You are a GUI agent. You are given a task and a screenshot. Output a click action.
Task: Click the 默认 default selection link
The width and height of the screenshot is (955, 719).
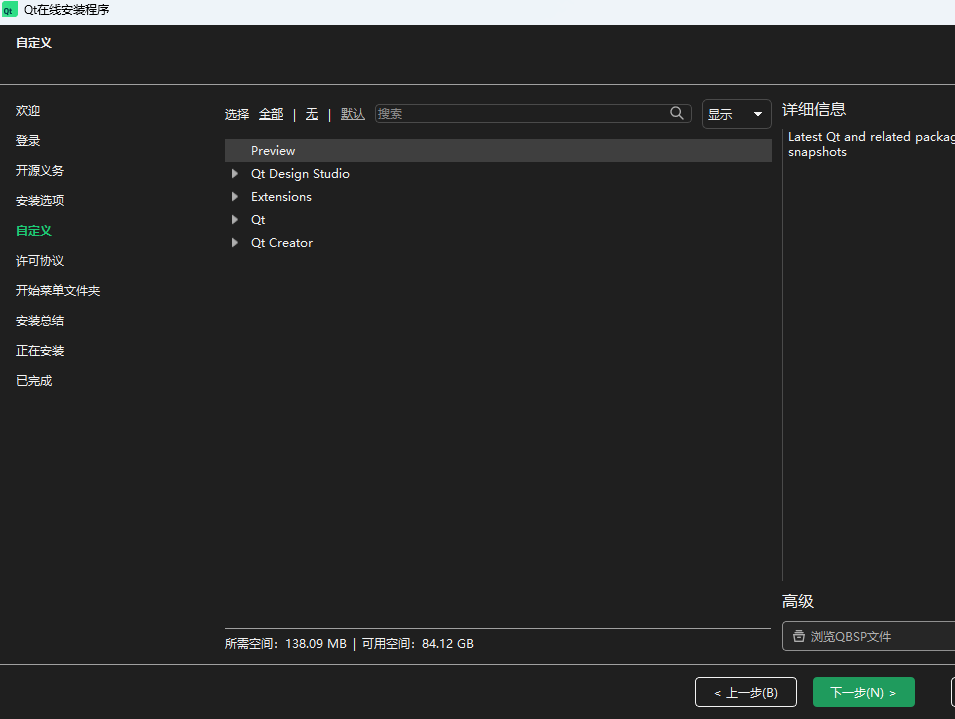coord(353,114)
